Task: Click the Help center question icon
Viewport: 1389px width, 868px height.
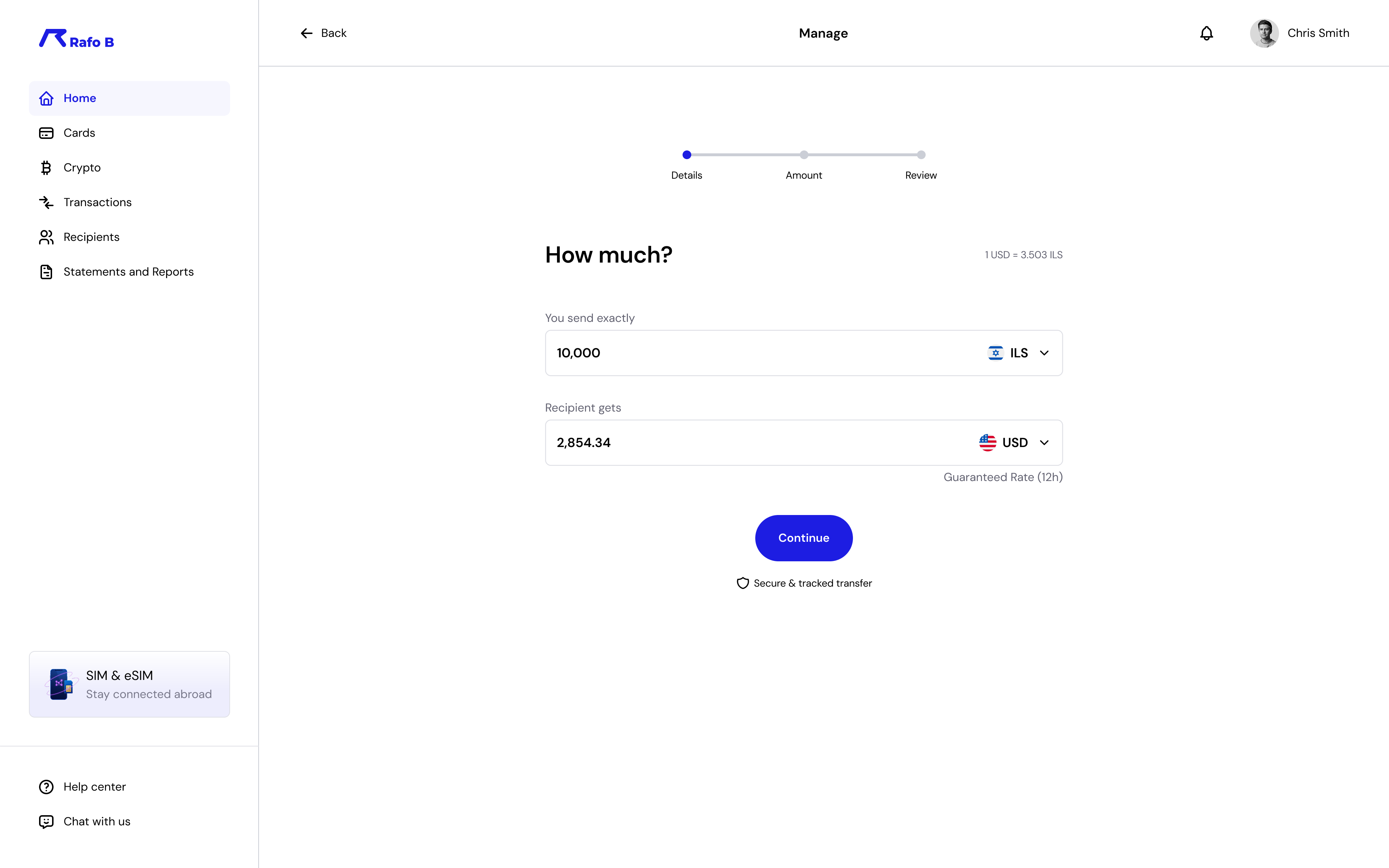Action: coord(46,787)
